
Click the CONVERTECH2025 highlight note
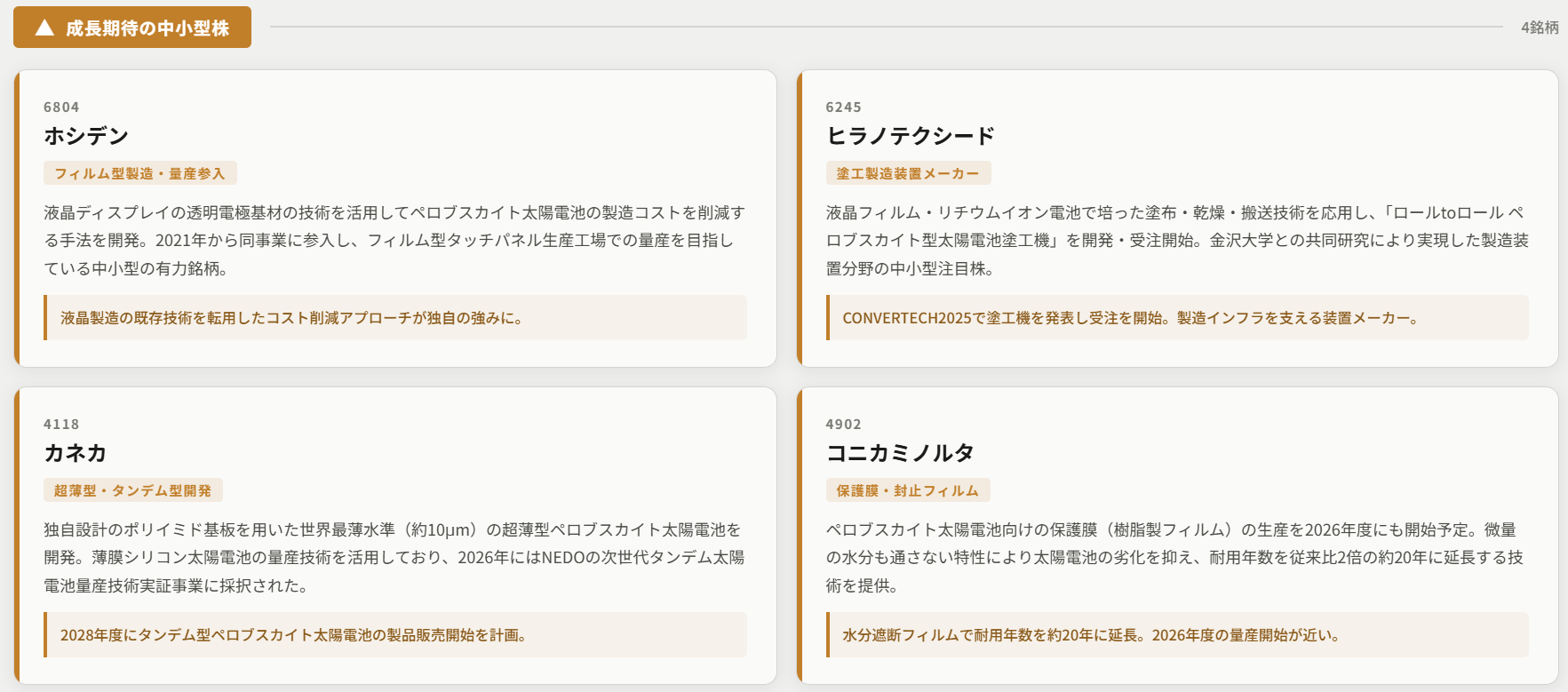1130,318
